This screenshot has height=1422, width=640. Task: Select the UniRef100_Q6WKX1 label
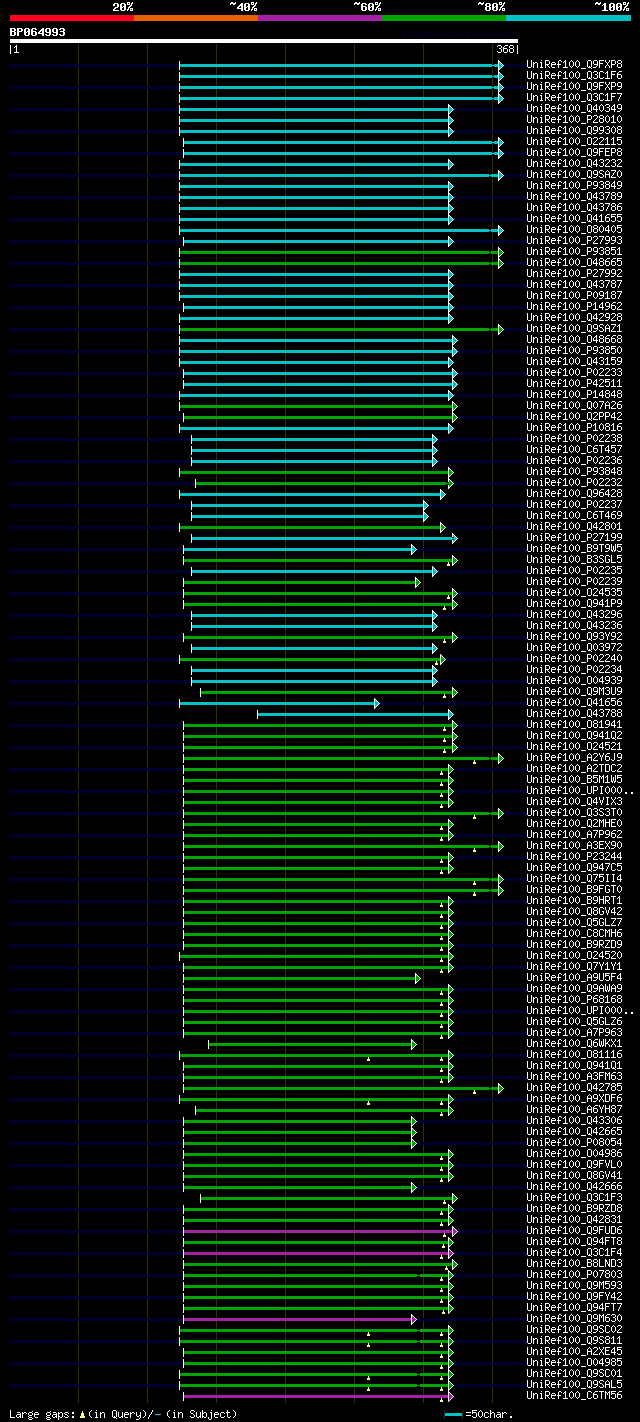[574, 1043]
